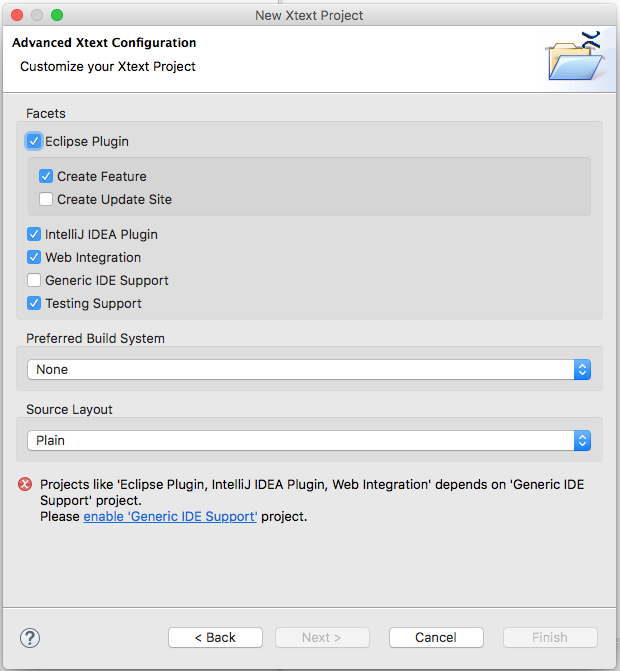
Task: Click the blue arrows on the Plain dropdown
Action: pos(582,440)
